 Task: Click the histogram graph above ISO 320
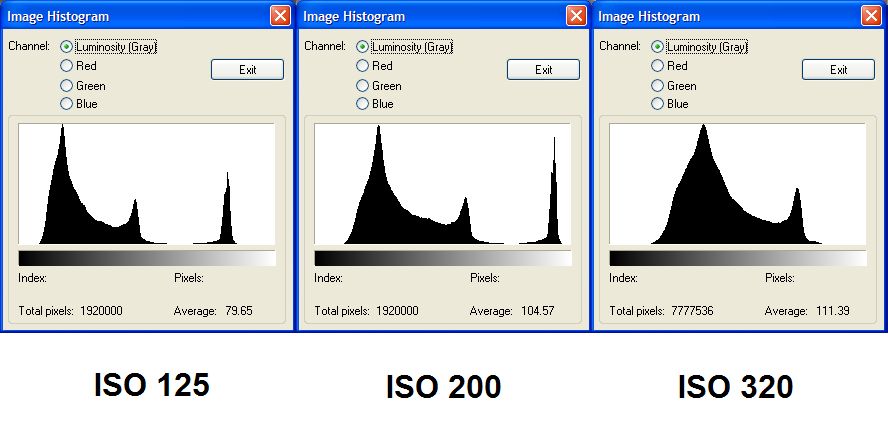click(737, 184)
